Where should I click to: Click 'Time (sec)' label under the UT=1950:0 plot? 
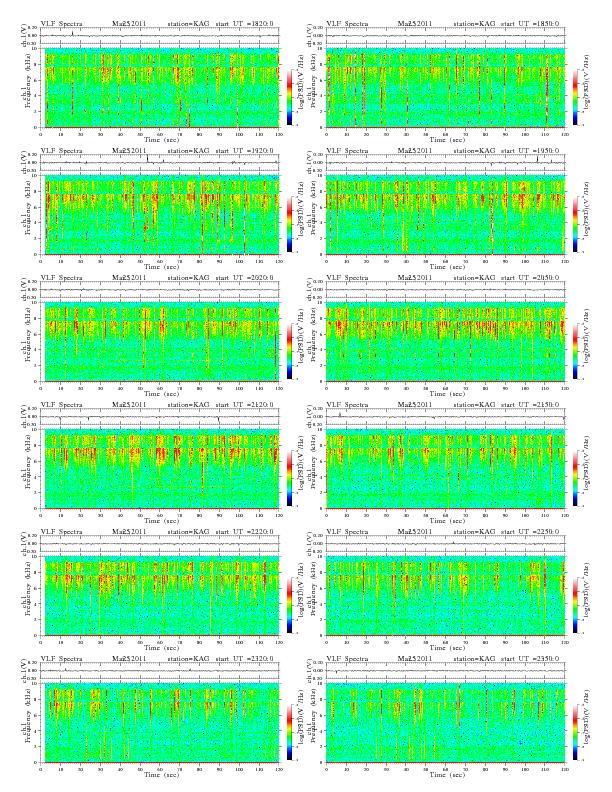(447, 267)
